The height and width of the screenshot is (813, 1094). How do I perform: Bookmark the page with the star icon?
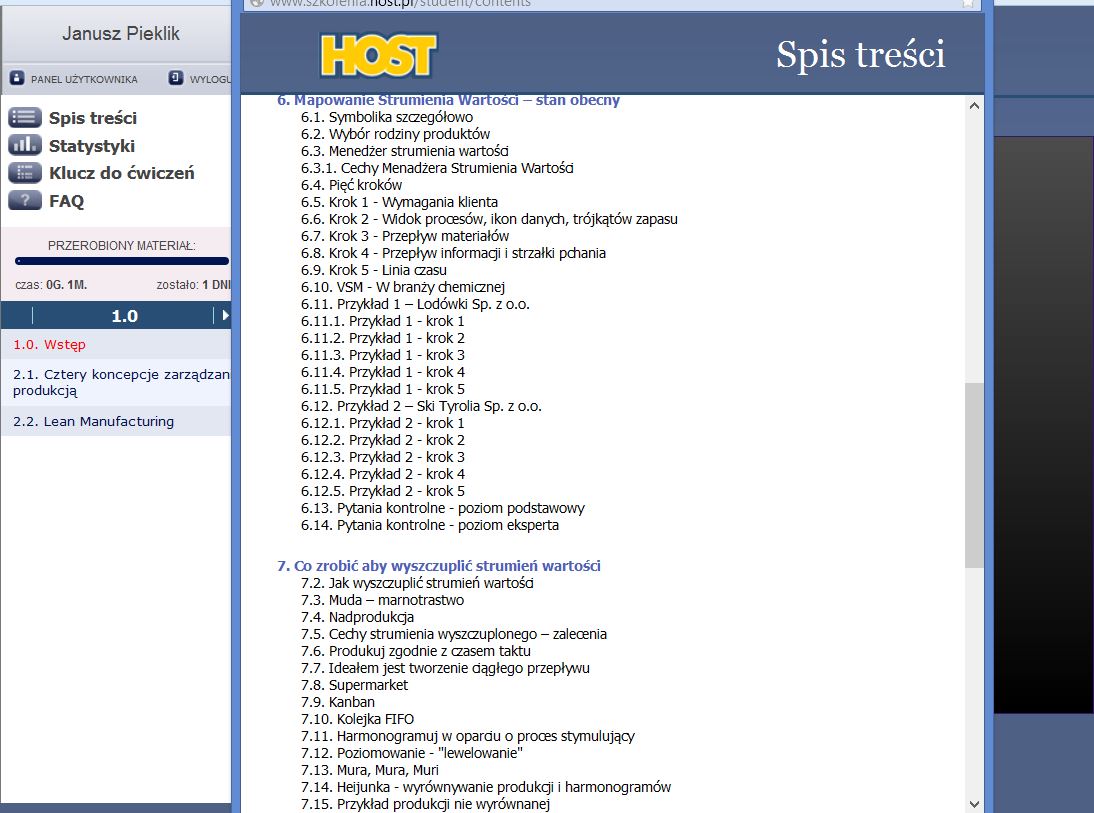tap(967, 3)
